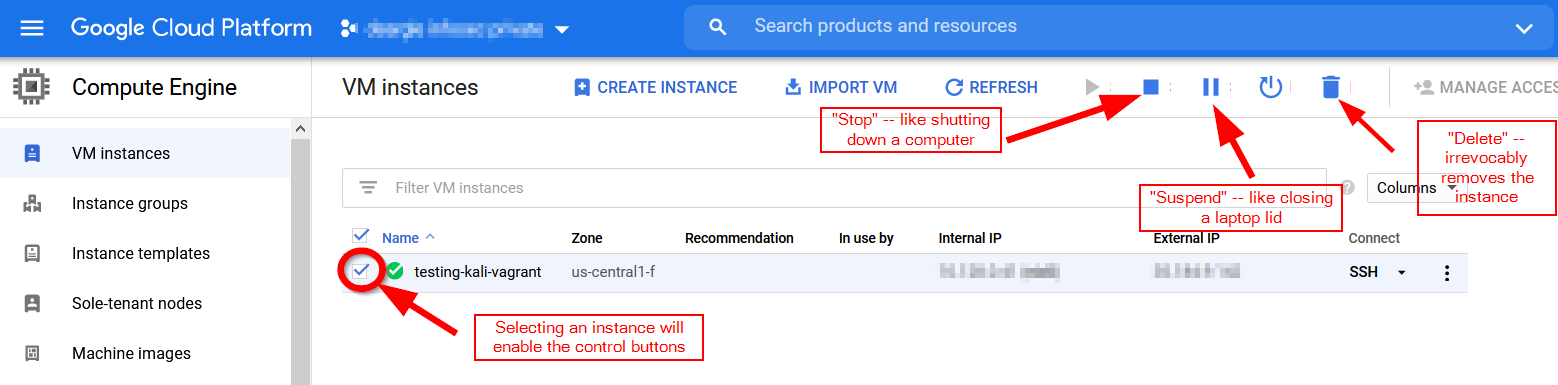1558x385 pixels.
Task: Click the Filter VM instances field
Action: click(x=834, y=187)
